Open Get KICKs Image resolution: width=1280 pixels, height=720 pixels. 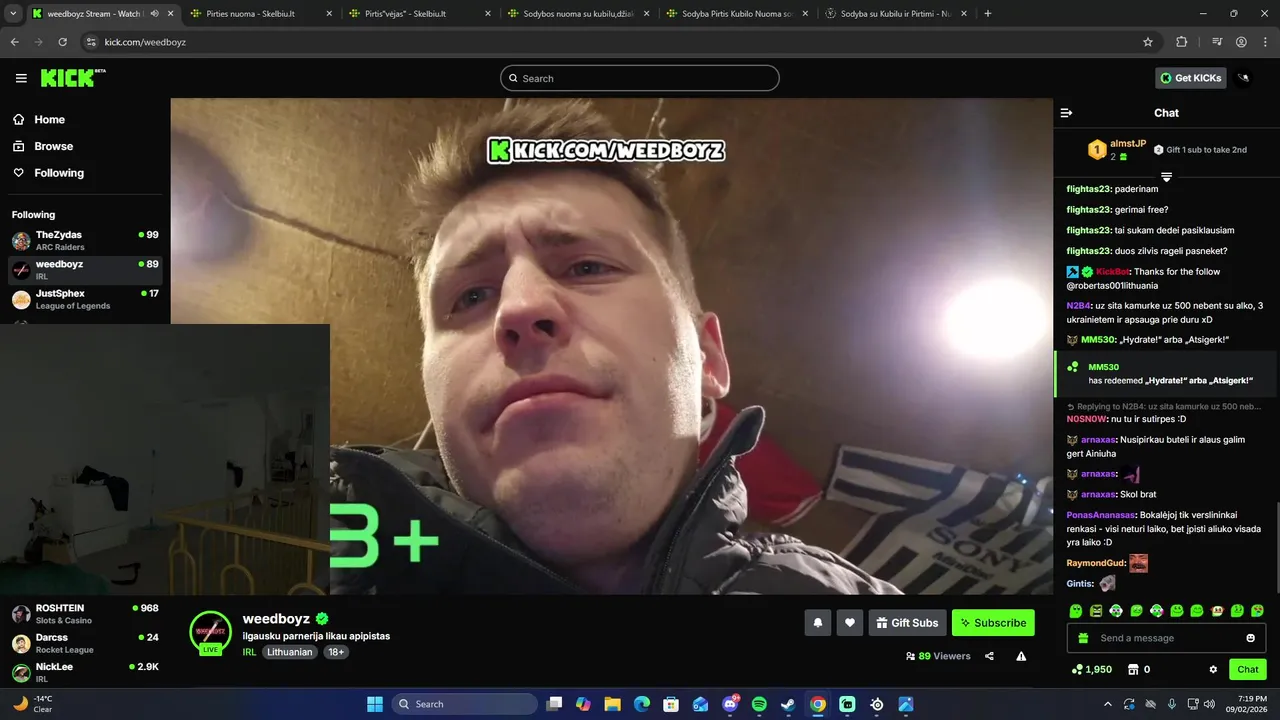(1191, 78)
